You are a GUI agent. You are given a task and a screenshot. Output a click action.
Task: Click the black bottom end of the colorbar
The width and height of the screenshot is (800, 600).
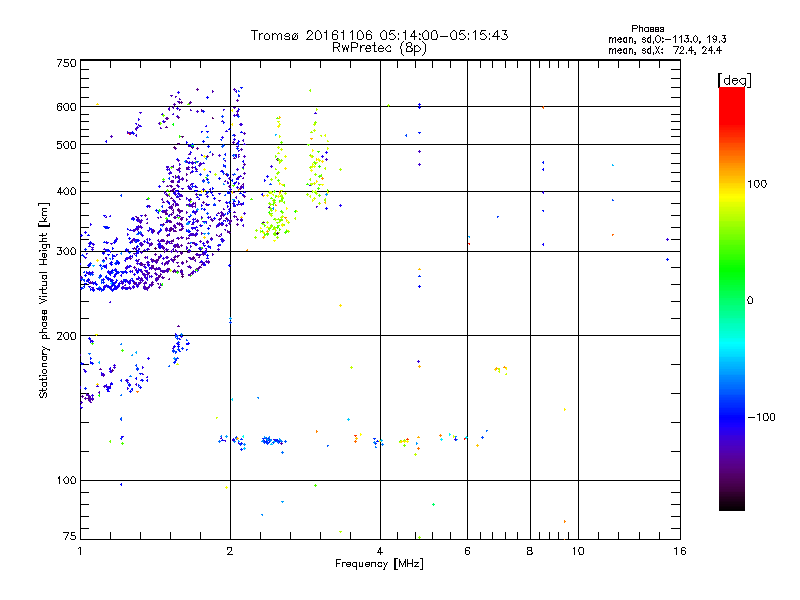[732, 504]
